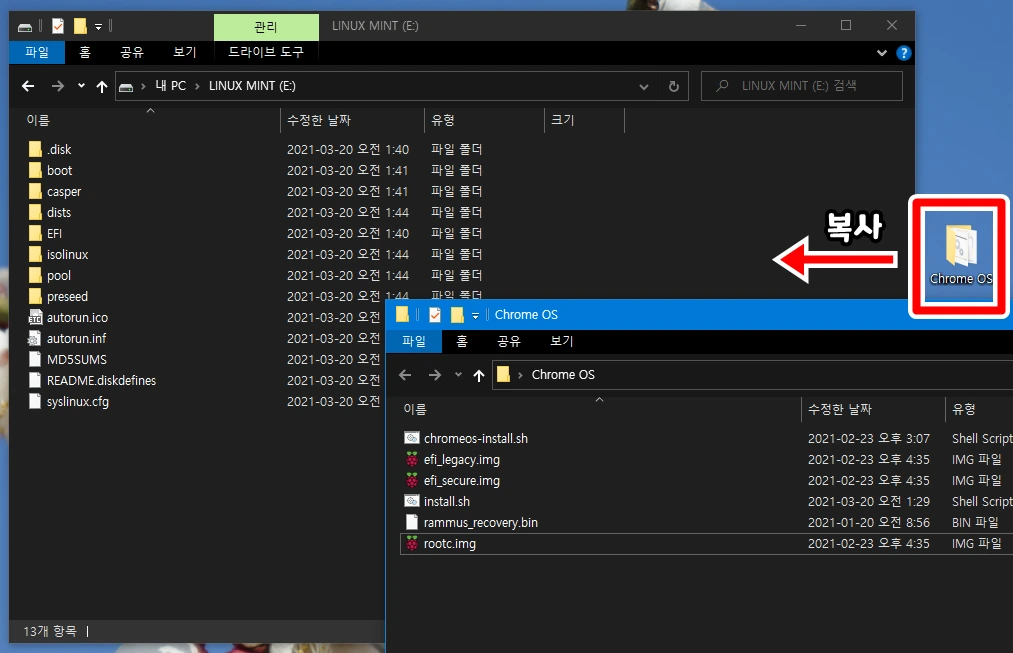
Task: Refresh the LINUX MINT (E:) folder
Action: pyautogui.click(x=673, y=87)
